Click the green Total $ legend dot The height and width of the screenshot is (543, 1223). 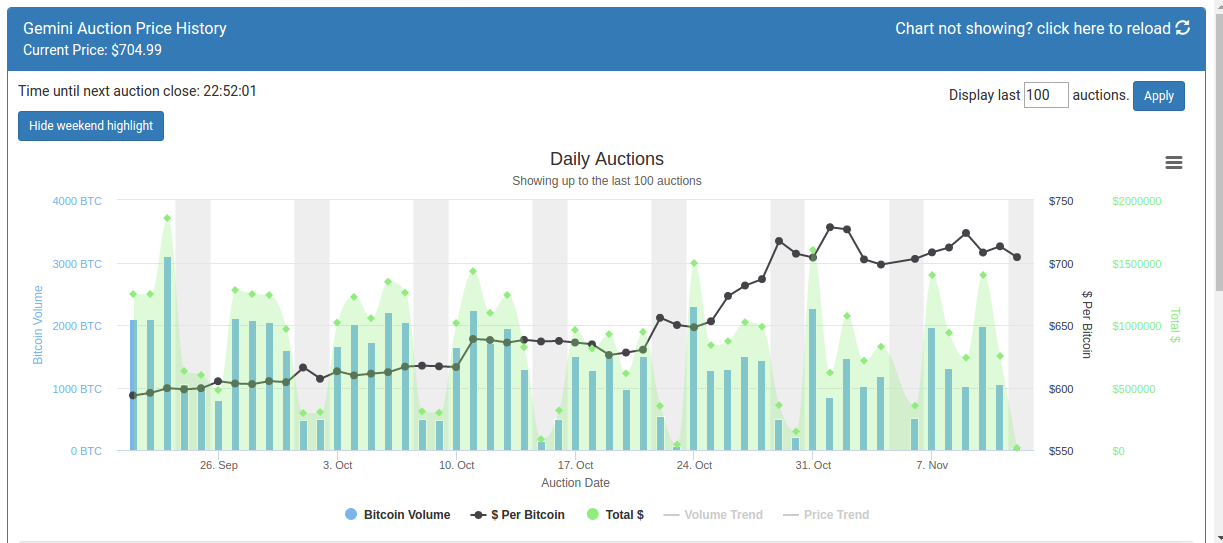pyautogui.click(x=593, y=515)
